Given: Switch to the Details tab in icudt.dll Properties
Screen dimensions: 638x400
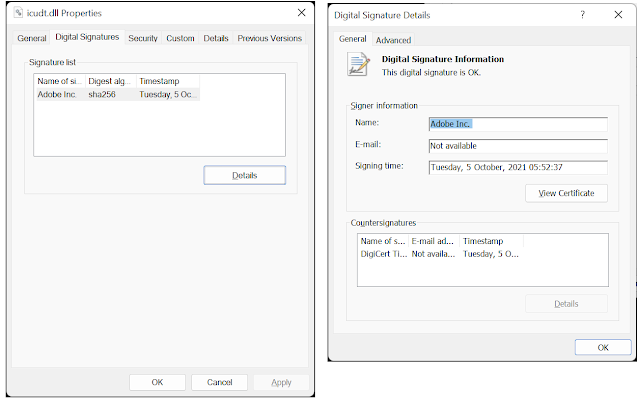Looking at the screenshot, I should click(x=216, y=38).
